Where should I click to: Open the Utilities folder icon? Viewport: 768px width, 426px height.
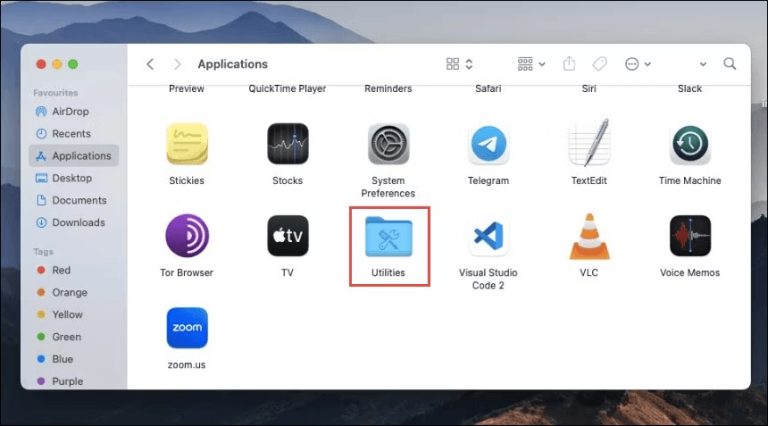[x=388, y=237]
